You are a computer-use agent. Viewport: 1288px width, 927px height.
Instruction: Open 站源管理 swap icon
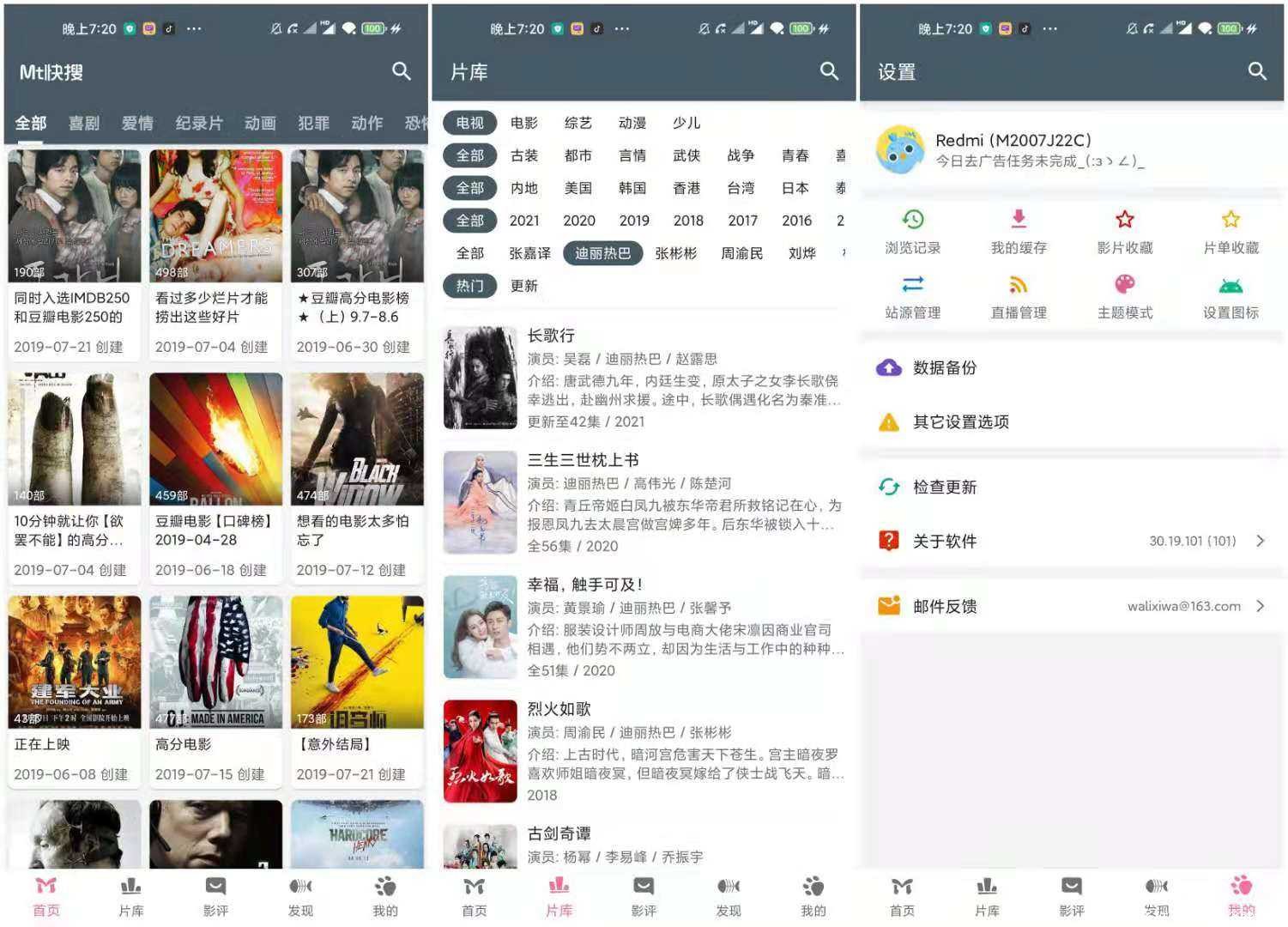point(913,284)
